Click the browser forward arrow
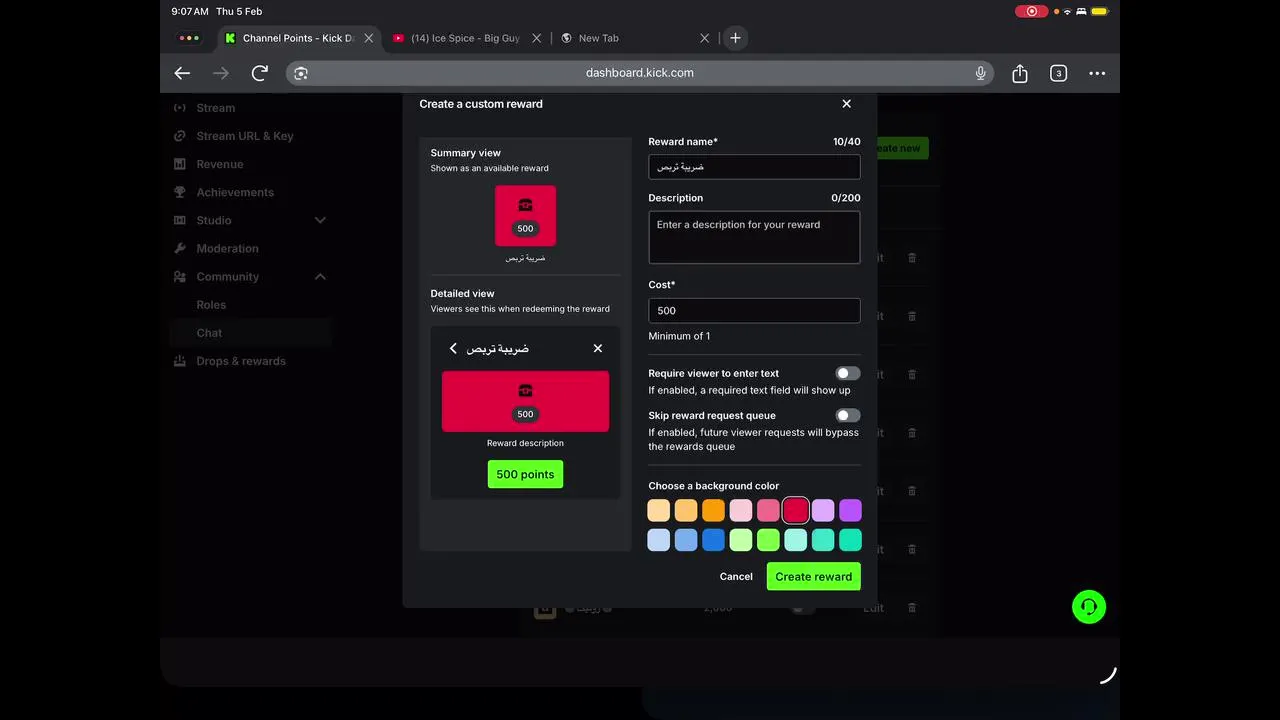1280x720 pixels. point(221,73)
